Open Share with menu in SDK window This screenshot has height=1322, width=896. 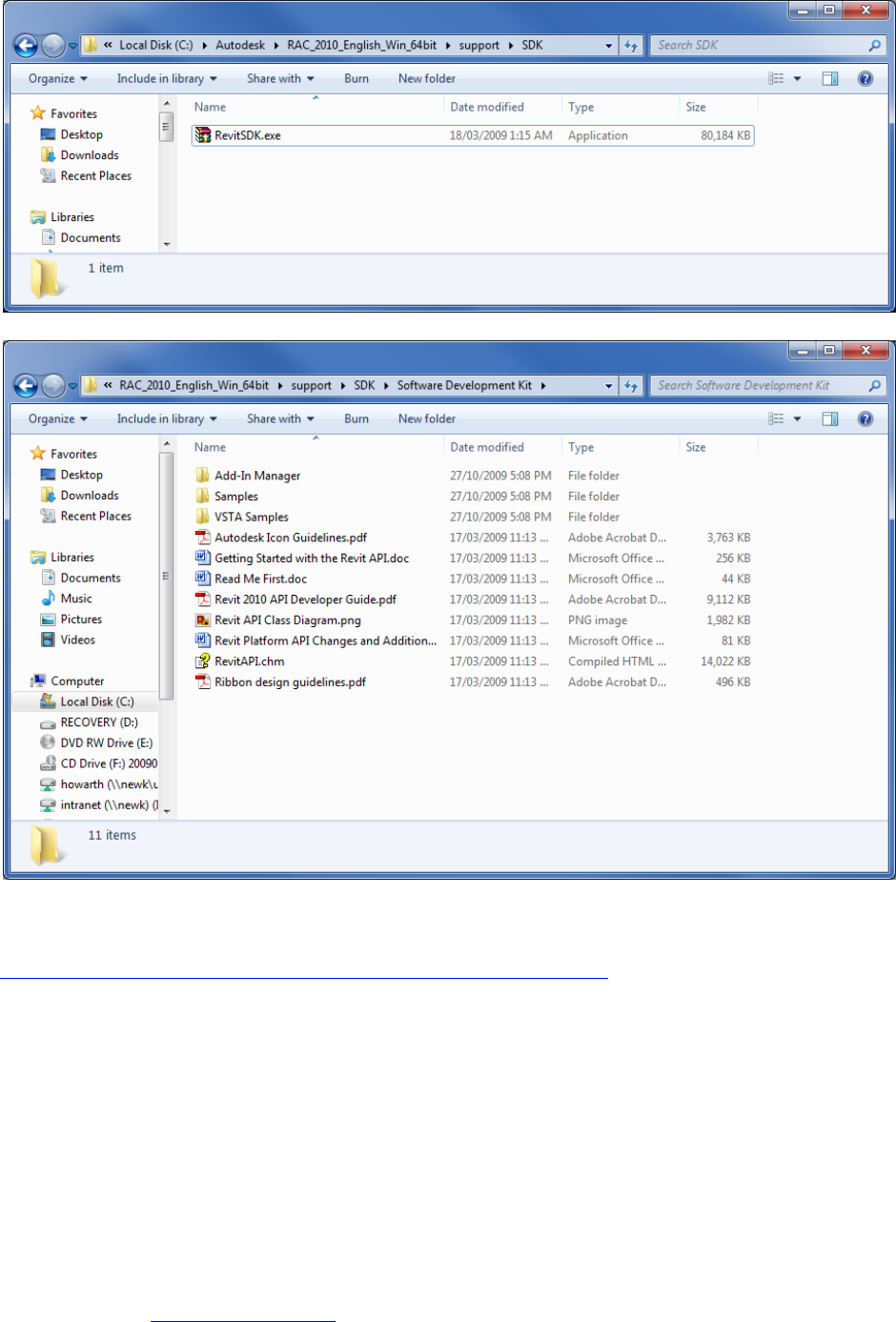280,79
